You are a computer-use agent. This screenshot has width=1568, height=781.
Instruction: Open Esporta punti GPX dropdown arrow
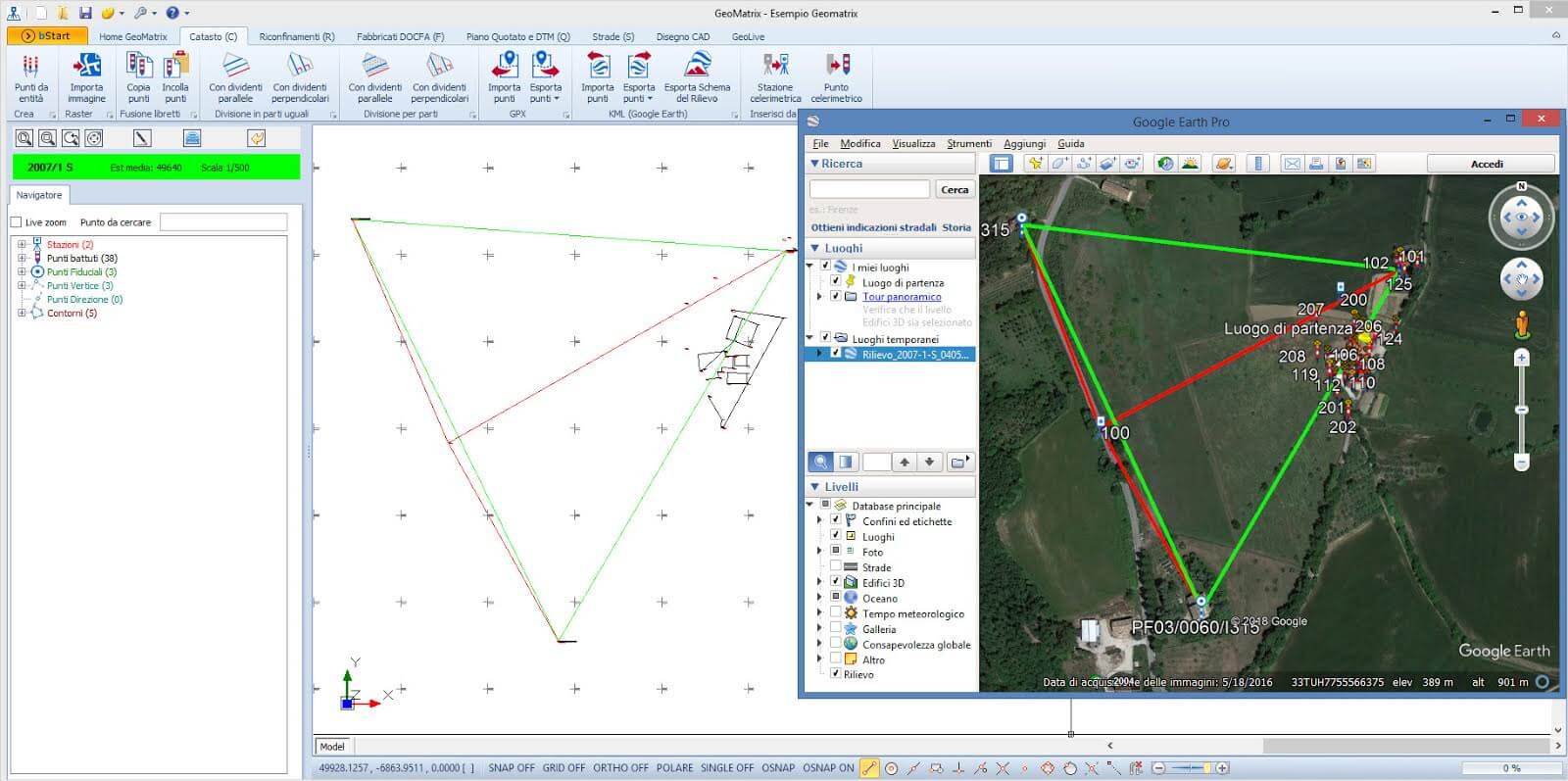coord(557,99)
